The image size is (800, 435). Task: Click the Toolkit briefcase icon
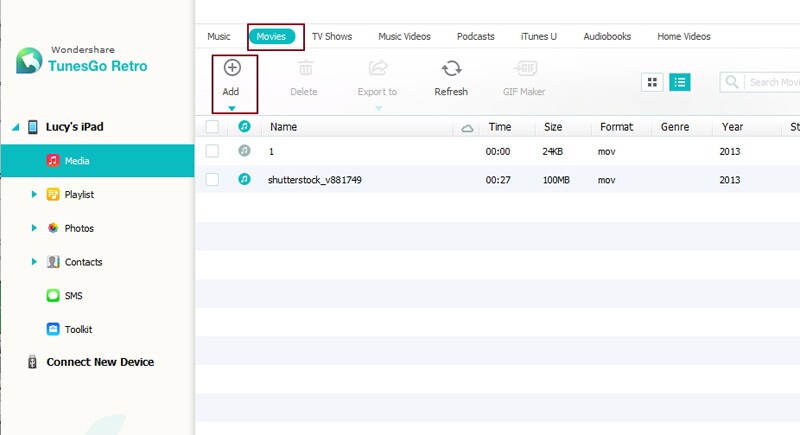point(53,329)
